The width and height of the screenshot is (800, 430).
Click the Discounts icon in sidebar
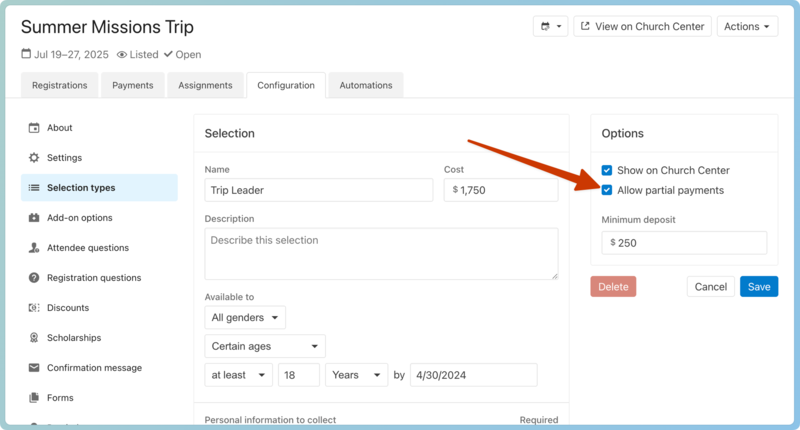(34, 308)
